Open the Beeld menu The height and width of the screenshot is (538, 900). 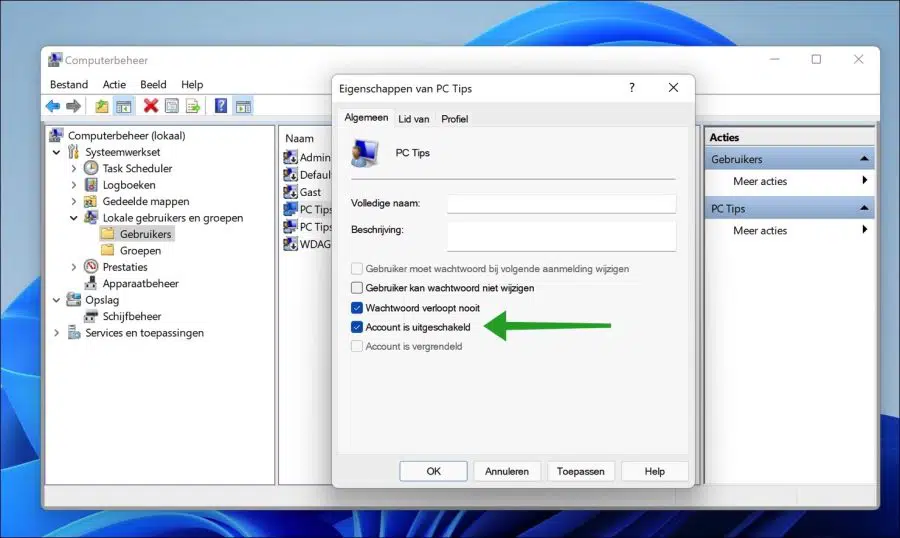pyautogui.click(x=153, y=84)
